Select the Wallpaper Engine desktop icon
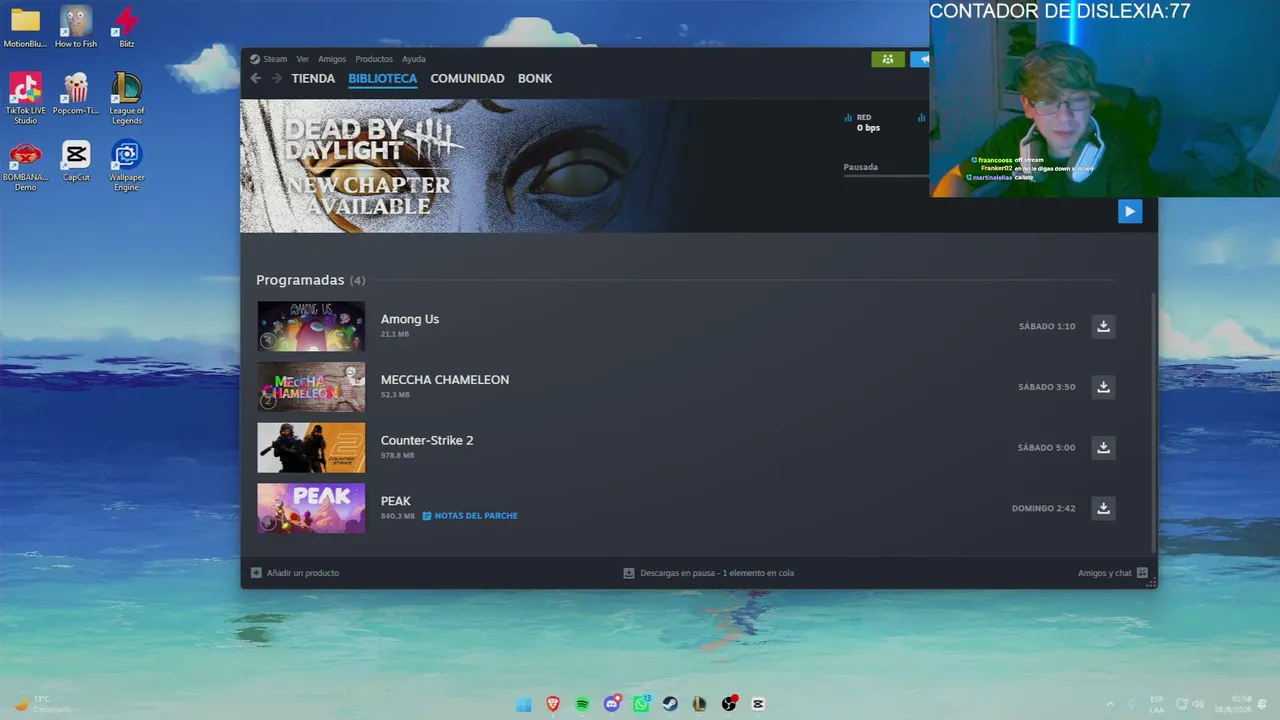 [127, 166]
